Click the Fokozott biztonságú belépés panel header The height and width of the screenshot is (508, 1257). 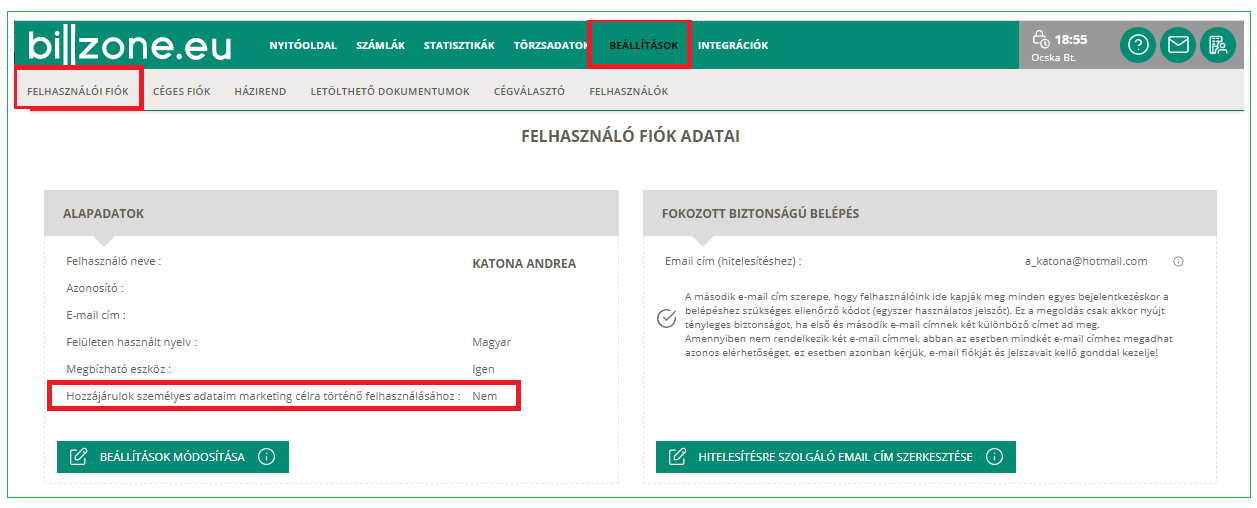[x=930, y=213]
